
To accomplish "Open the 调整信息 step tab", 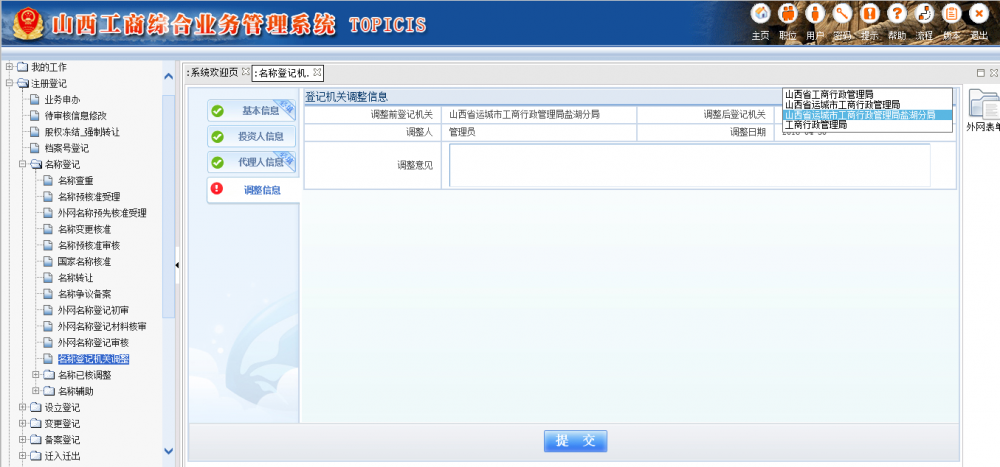I will pyautogui.click(x=253, y=189).
